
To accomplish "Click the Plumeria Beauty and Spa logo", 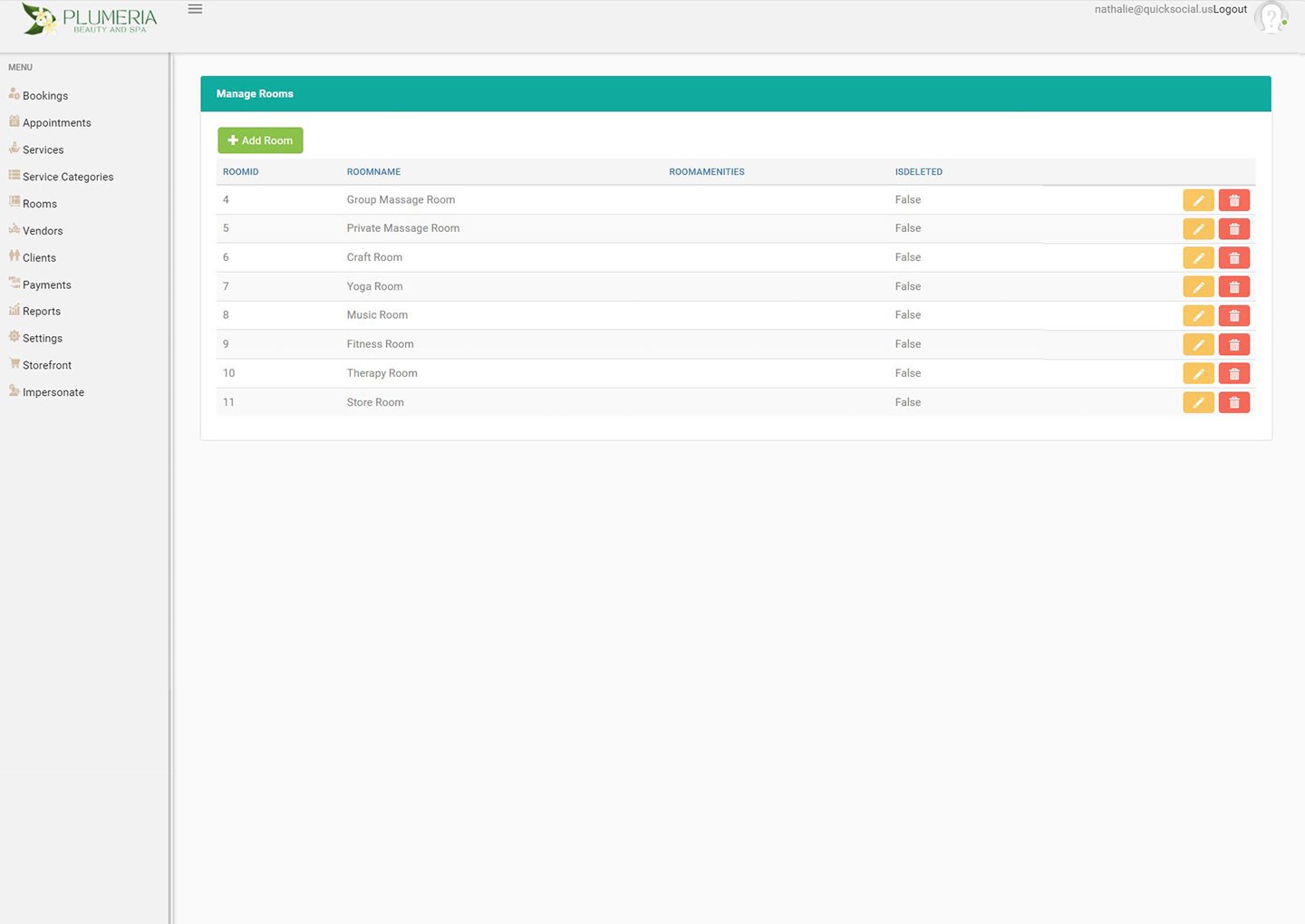I will coord(89,19).
